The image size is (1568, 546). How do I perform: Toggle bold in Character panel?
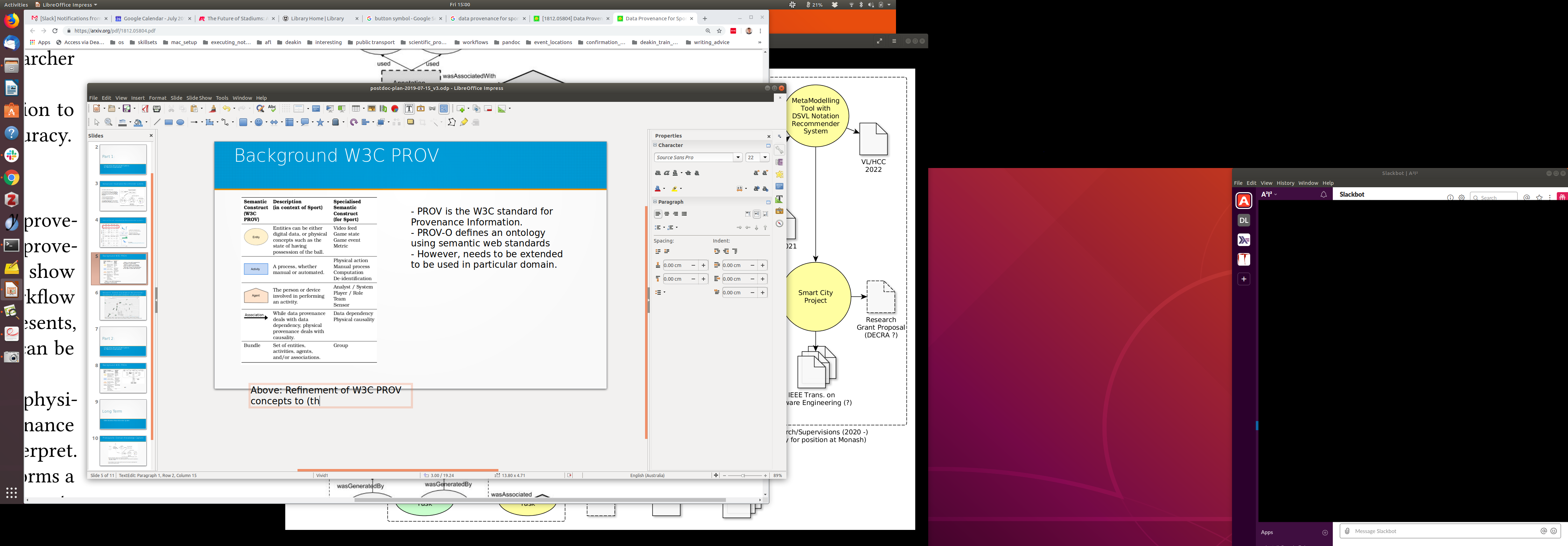[658, 173]
